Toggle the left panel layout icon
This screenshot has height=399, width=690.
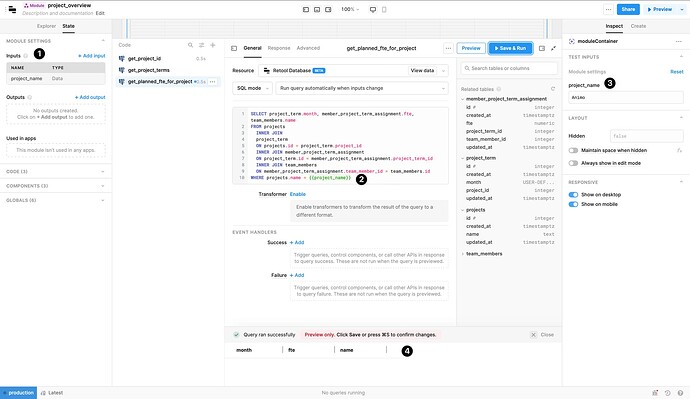click(306, 9)
